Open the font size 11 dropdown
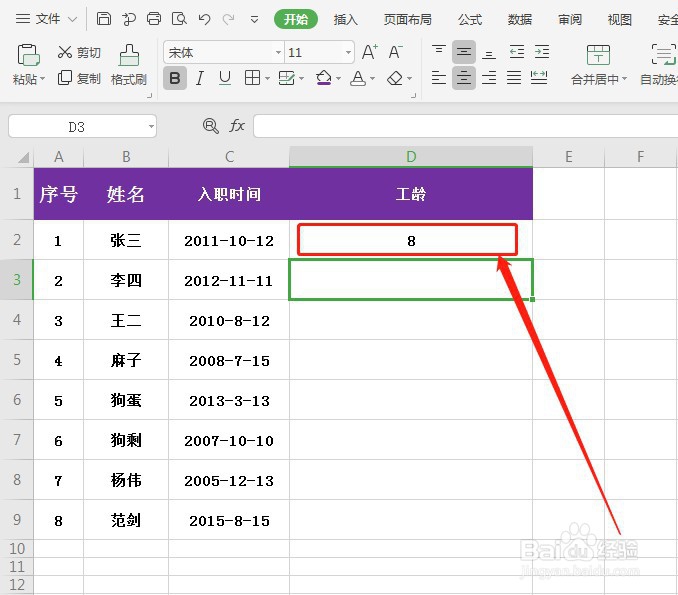This screenshot has height=595, width=678. pyautogui.click(x=348, y=53)
